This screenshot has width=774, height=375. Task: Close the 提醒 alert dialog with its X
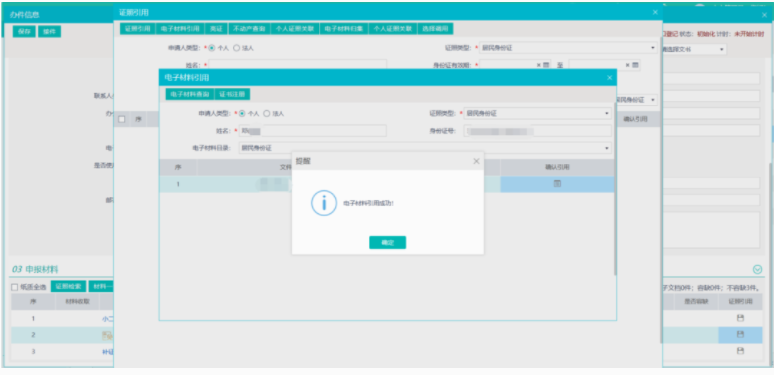point(476,161)
